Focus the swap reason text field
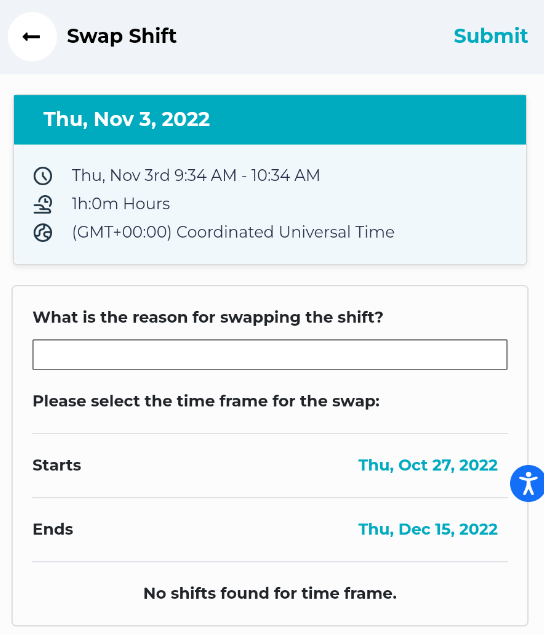The width and height of the screenshot is (544, 634). pyautogui.click(x=270, y=355)
